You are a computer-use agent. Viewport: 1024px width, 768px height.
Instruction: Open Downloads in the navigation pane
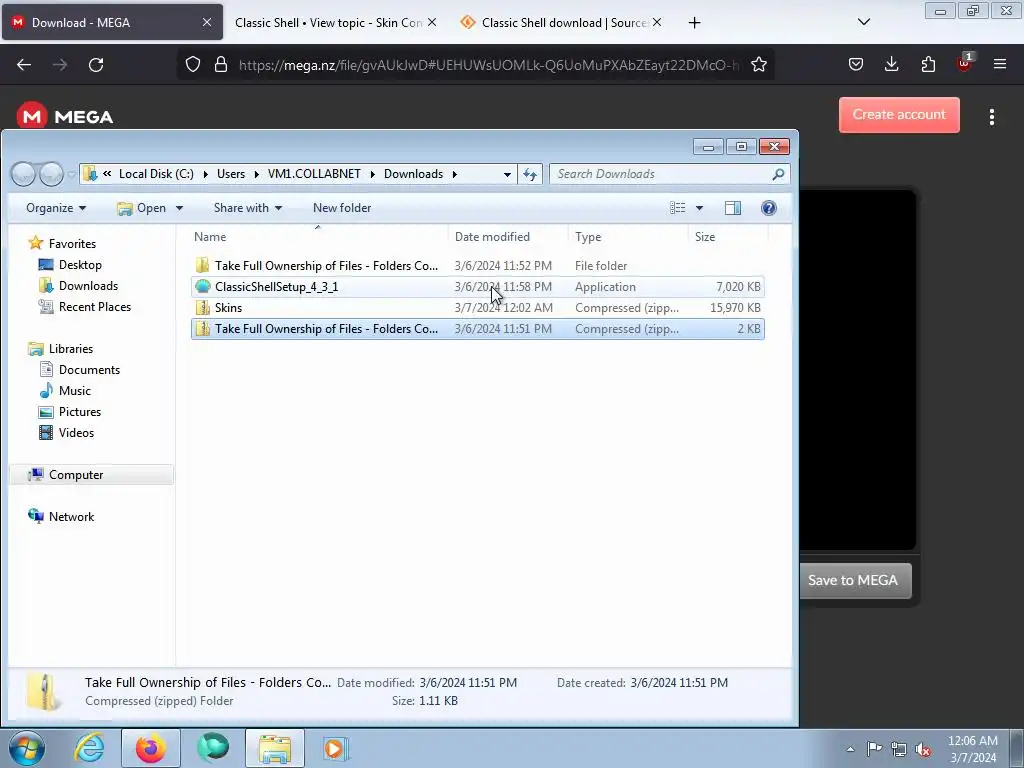[88, 285]
